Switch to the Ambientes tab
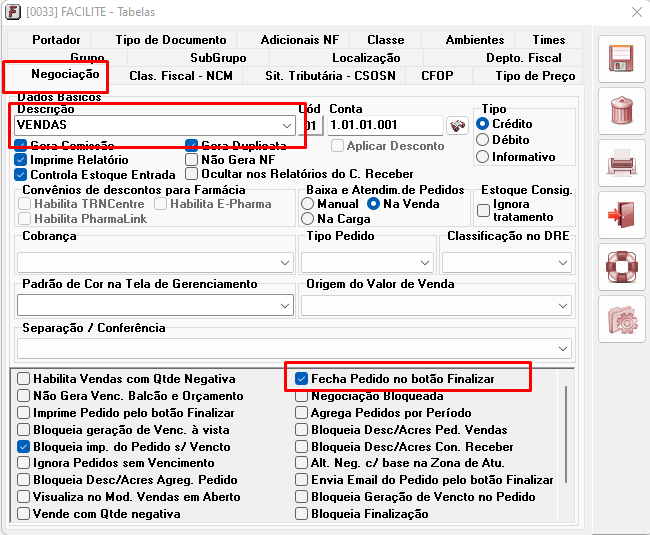This screenshot has width=650, height=535. pyautogui.click(x=475, y=40)
